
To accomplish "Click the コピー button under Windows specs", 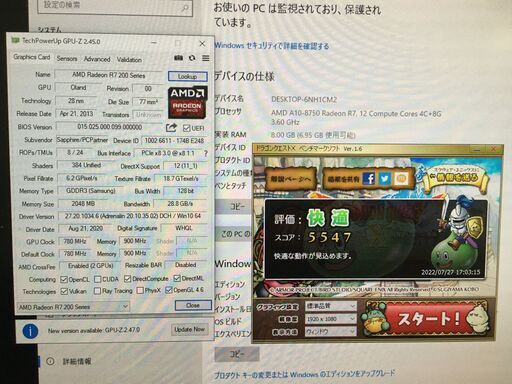I will coord(237,354).
